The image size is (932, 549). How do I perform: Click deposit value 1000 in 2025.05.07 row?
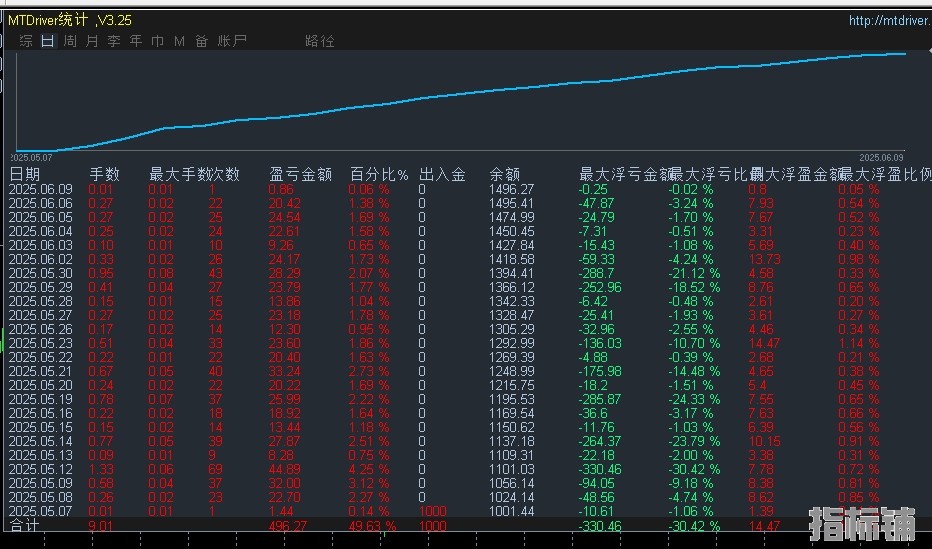433,511
